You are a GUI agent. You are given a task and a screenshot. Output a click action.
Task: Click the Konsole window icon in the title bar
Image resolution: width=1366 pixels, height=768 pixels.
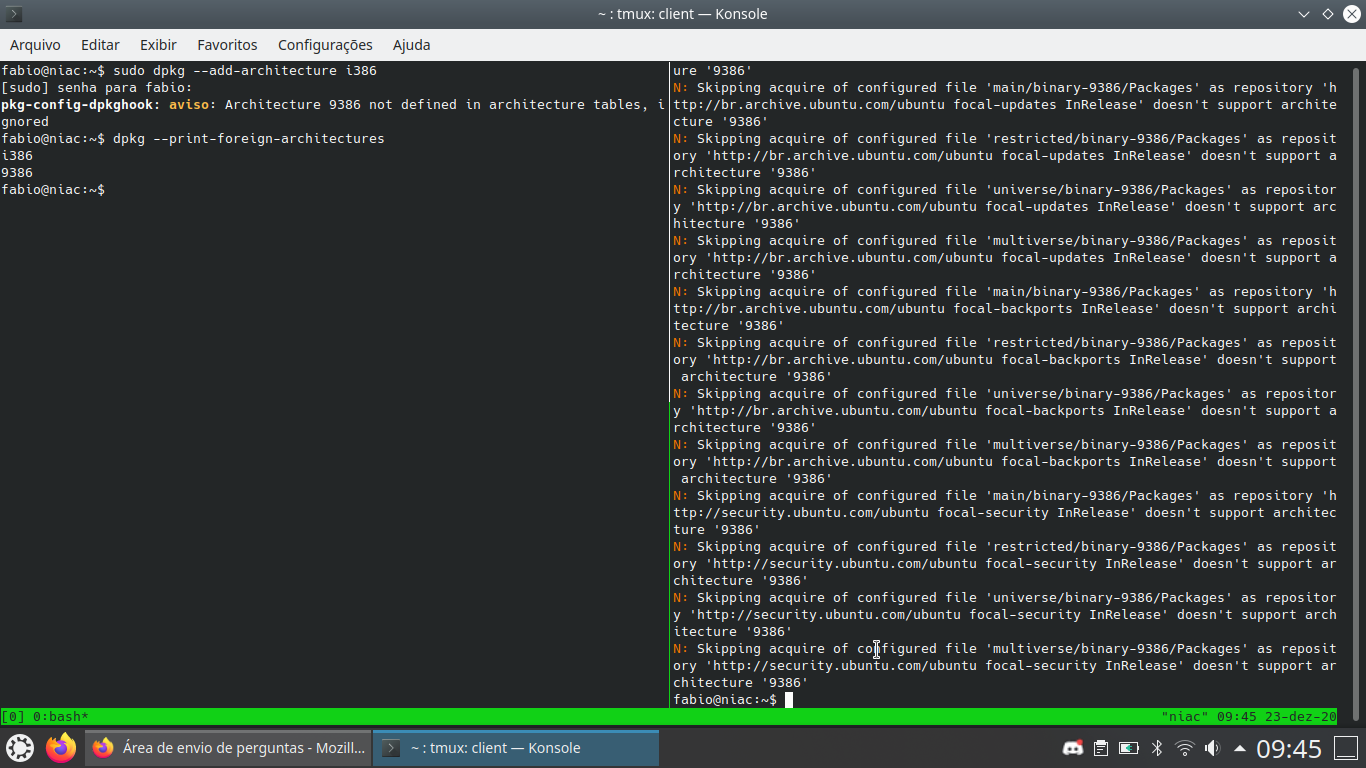pyautogui.click(x=14, y=14)
